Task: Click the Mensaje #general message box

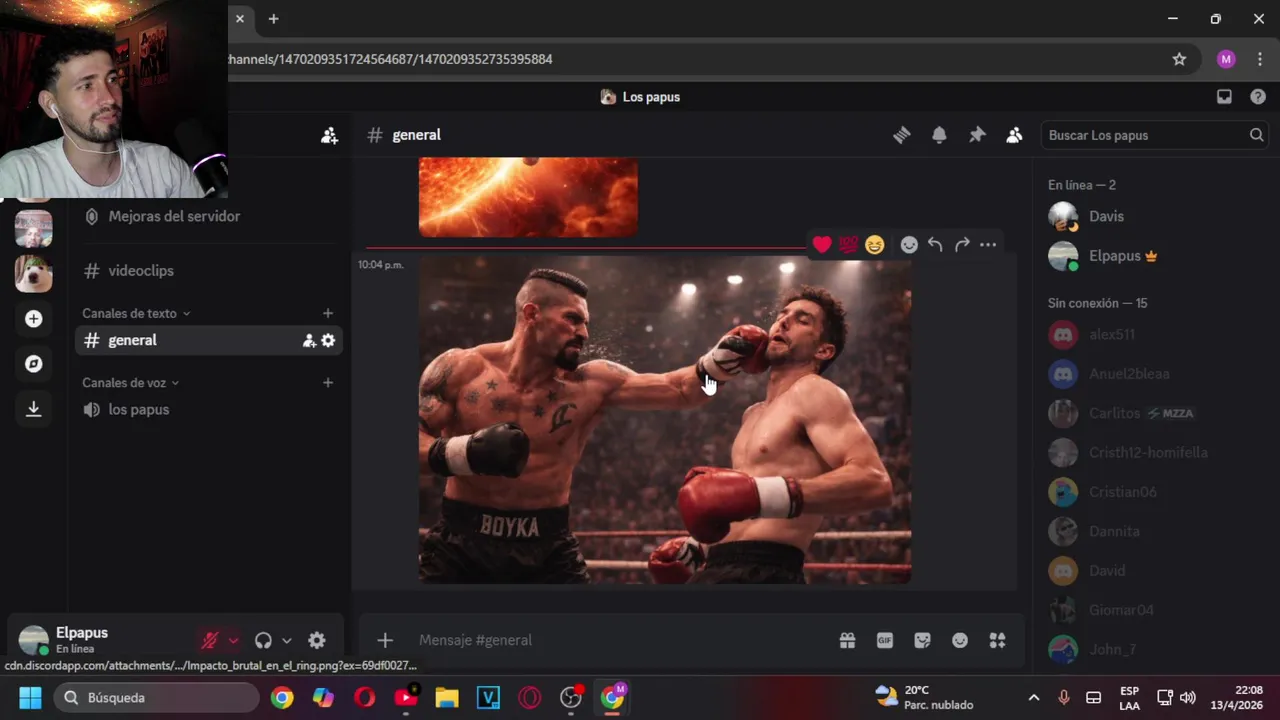Action: pos(620,640)
